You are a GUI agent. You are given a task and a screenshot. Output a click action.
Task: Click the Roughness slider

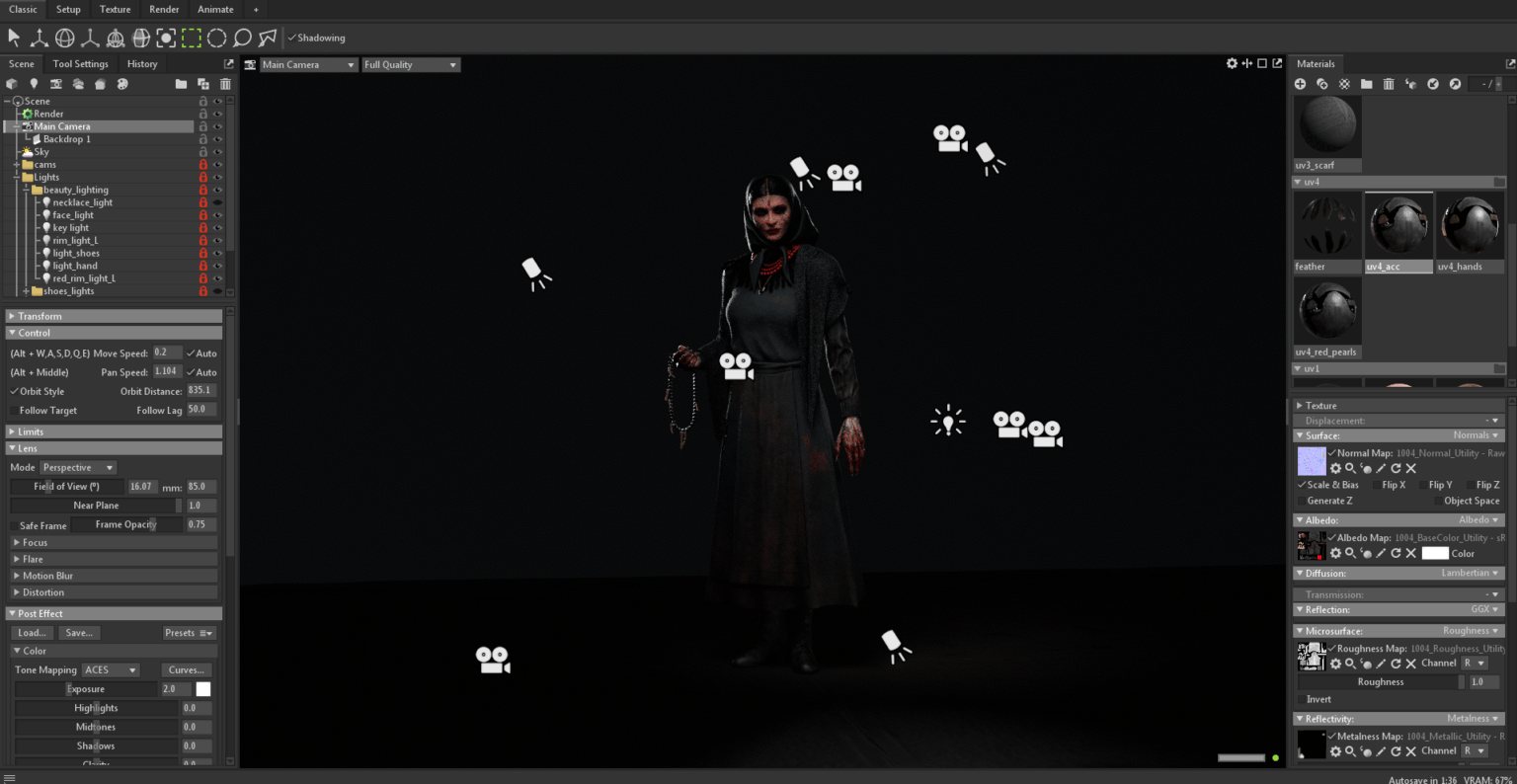[1381, 681]
